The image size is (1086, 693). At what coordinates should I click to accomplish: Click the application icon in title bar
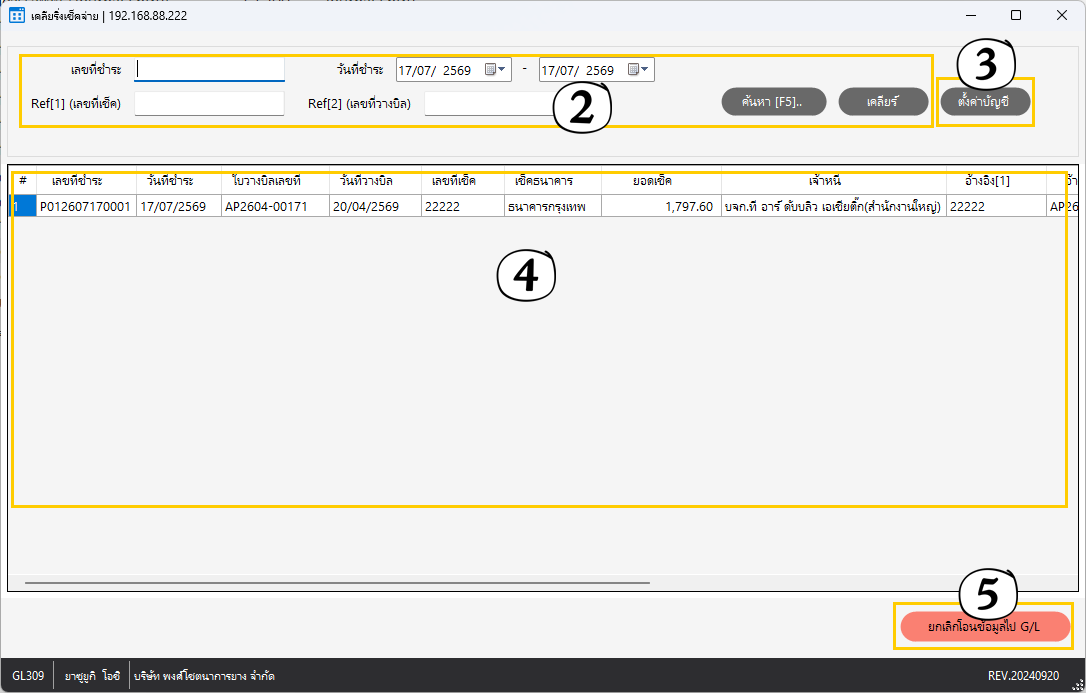tap(17, 15)
